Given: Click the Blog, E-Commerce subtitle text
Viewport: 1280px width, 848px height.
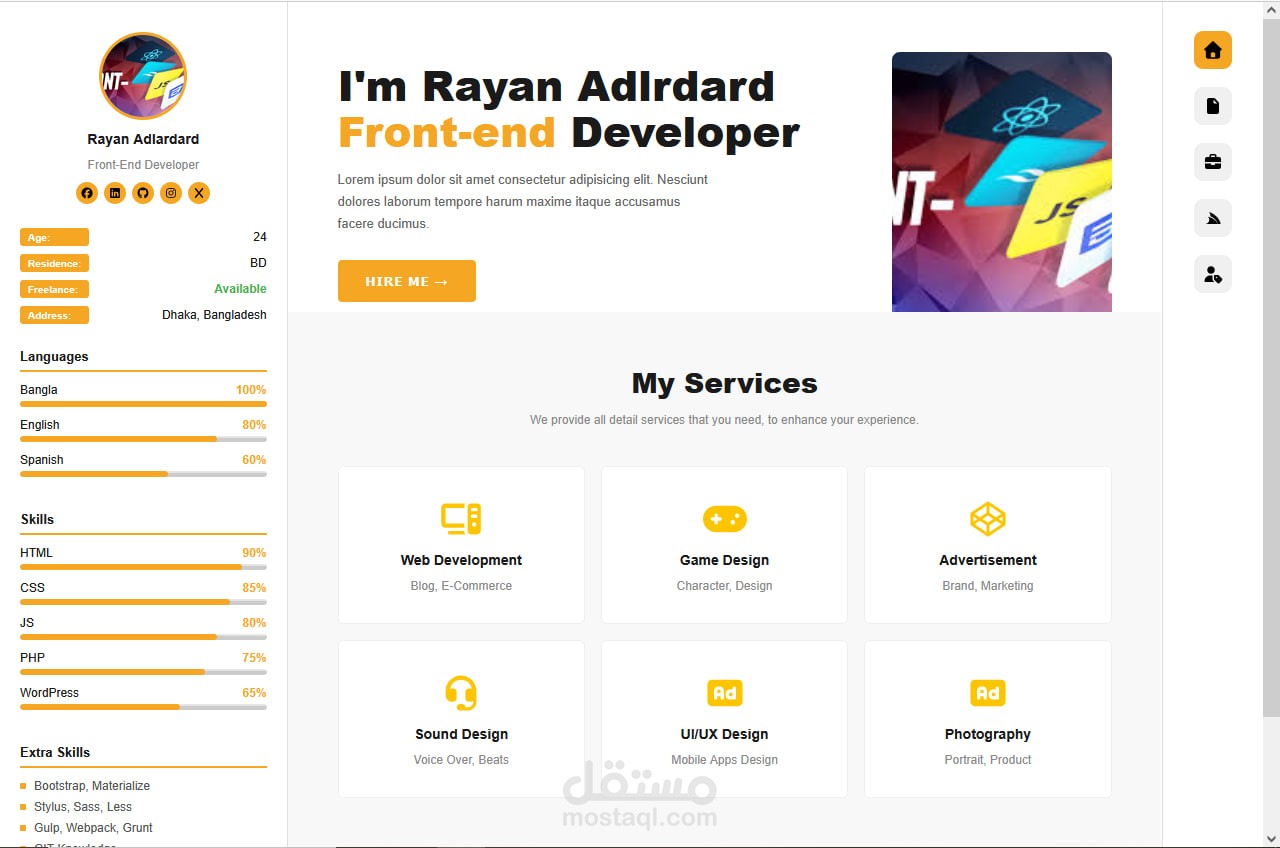Looking at the screenshot, I should (x=461, y=586).
